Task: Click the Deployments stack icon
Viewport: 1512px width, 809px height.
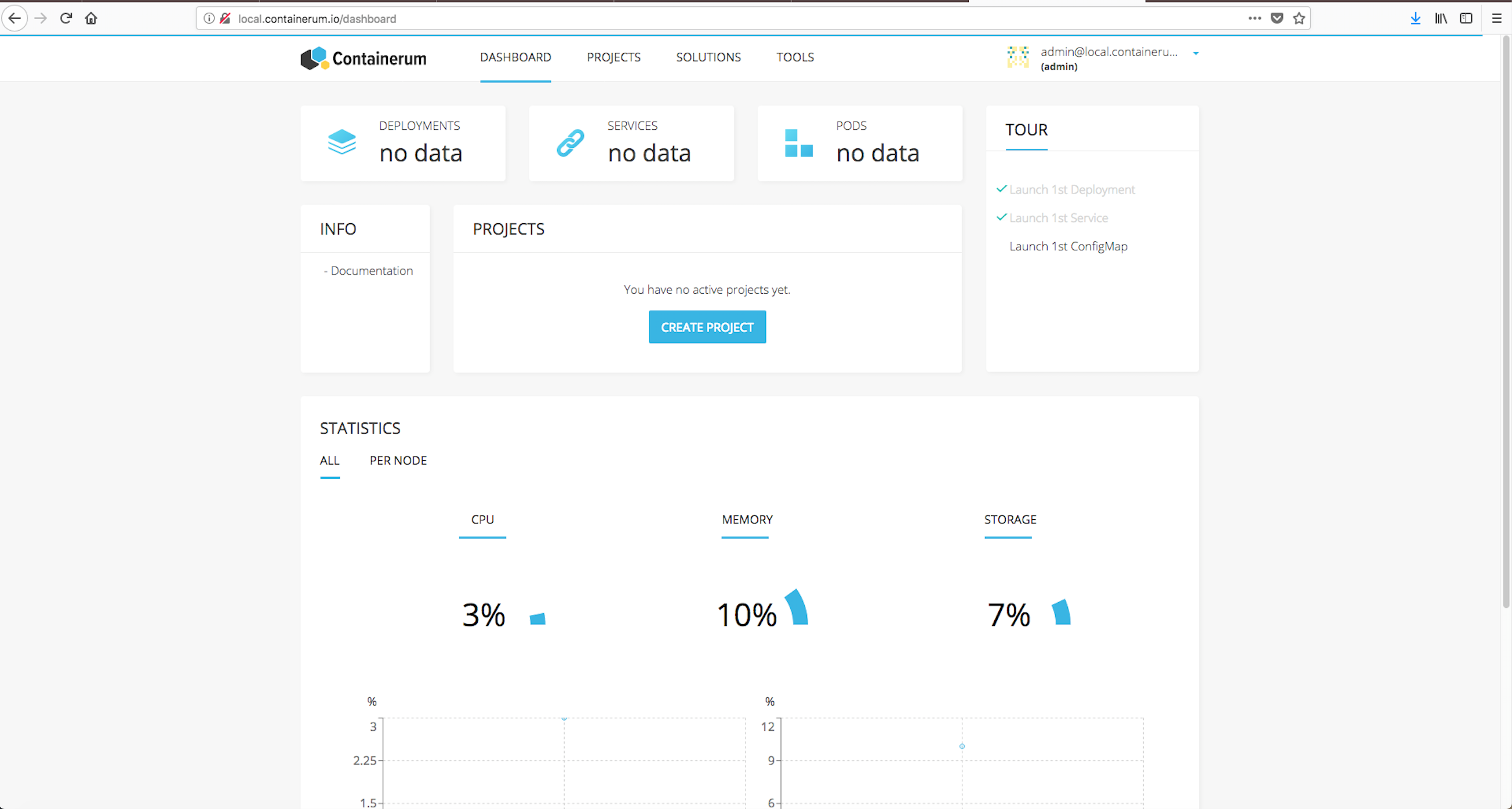Action: click(341, 143)
